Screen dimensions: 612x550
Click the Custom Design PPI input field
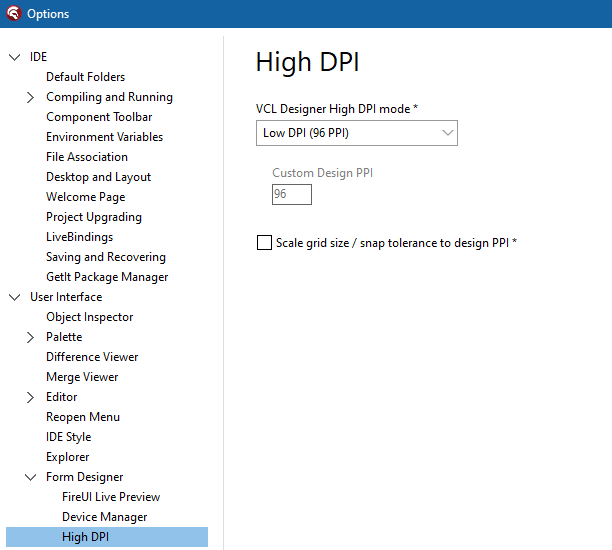pyautogui.click(x=292, y=194)
